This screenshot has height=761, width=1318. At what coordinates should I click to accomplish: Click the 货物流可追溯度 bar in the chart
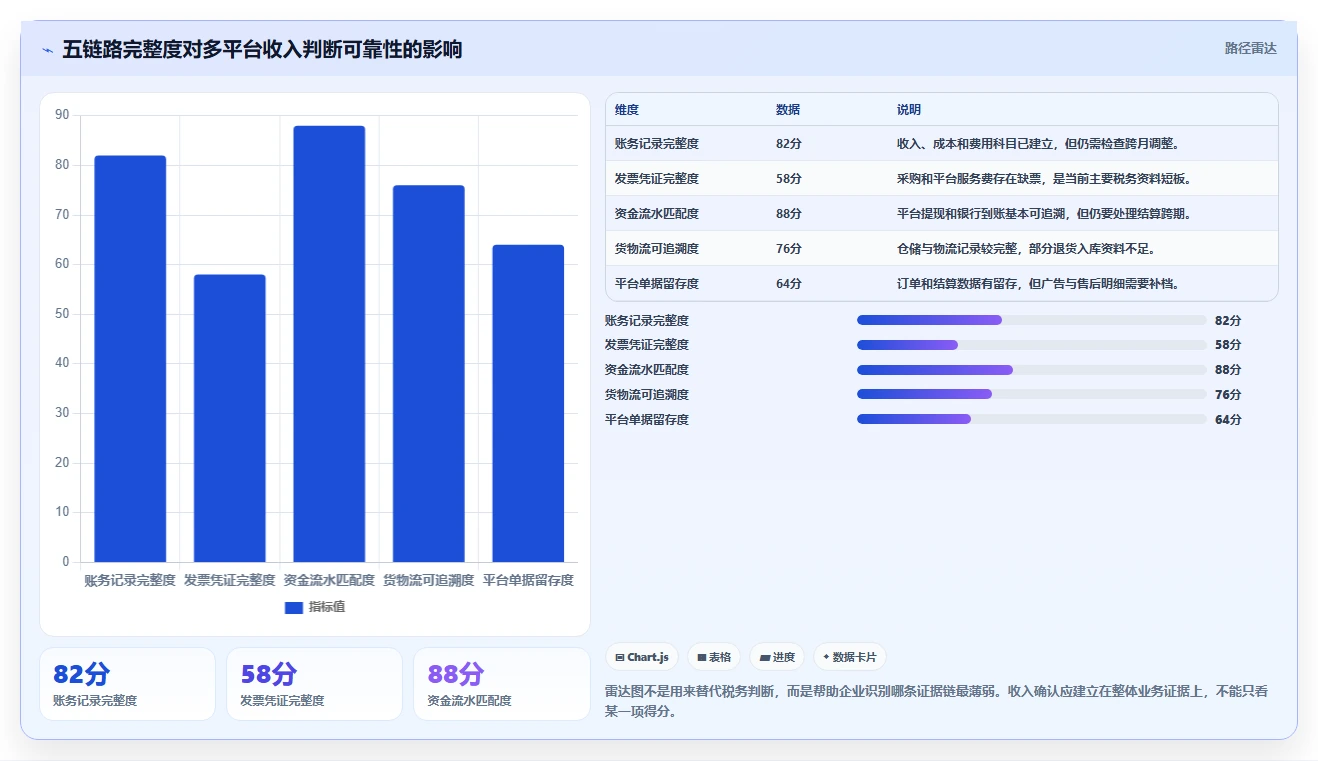tap(428, 374)
